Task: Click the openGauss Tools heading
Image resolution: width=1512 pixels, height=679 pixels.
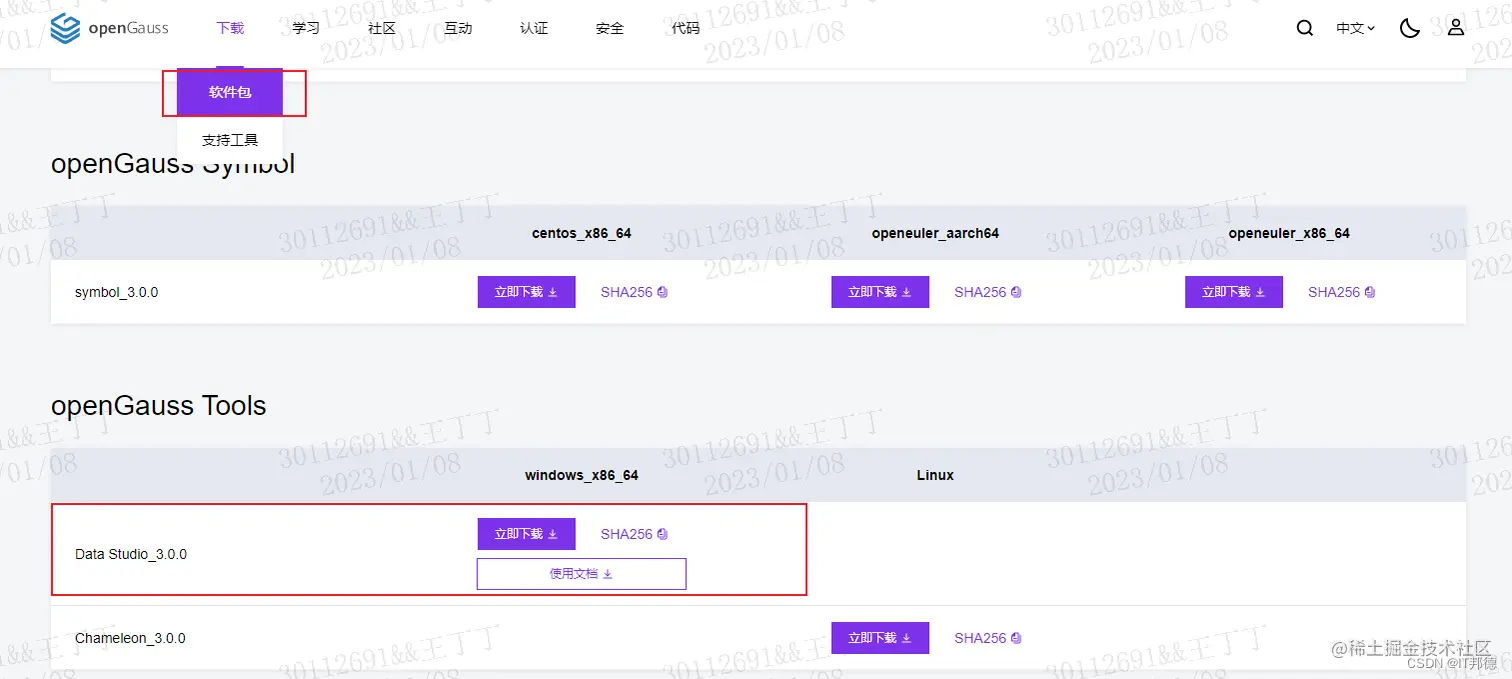Action: [159, 406]
